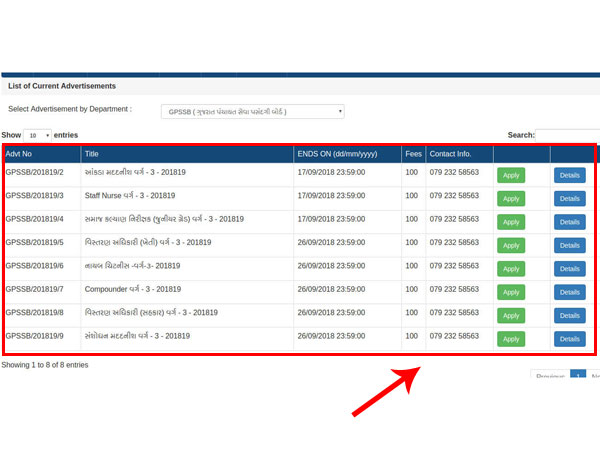
Task: Select the Advt No cell GPSSB/201819/7
Action: [x=34, y=289]
